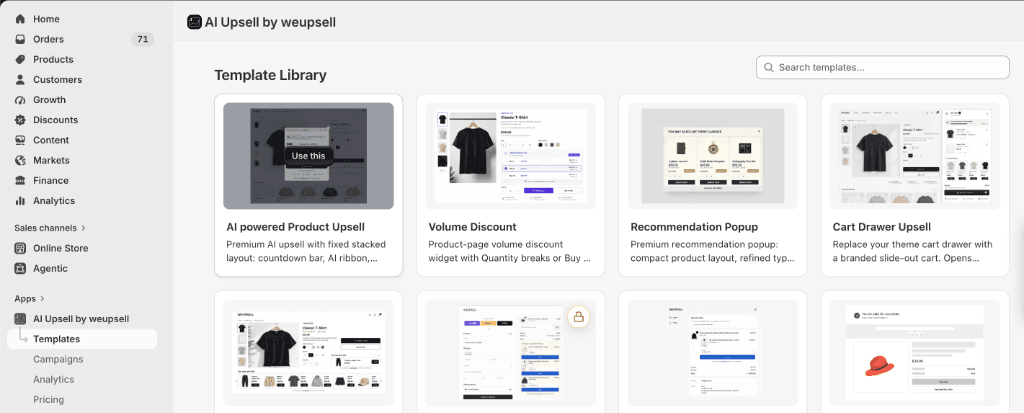
Task: Click the Volume Discount title
Action: [x=472, y=227]
